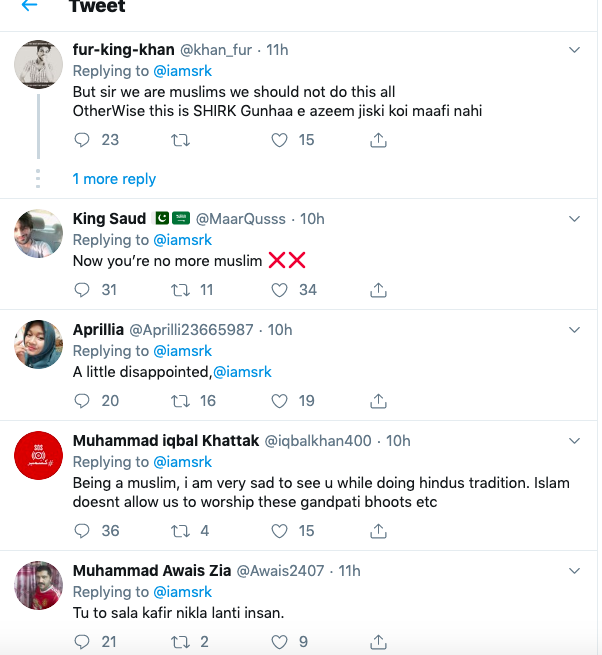Open more options on fur-king-khan's tweet
Image resolution: width=602 pixels, height=655 pixels.
[575, 49]
